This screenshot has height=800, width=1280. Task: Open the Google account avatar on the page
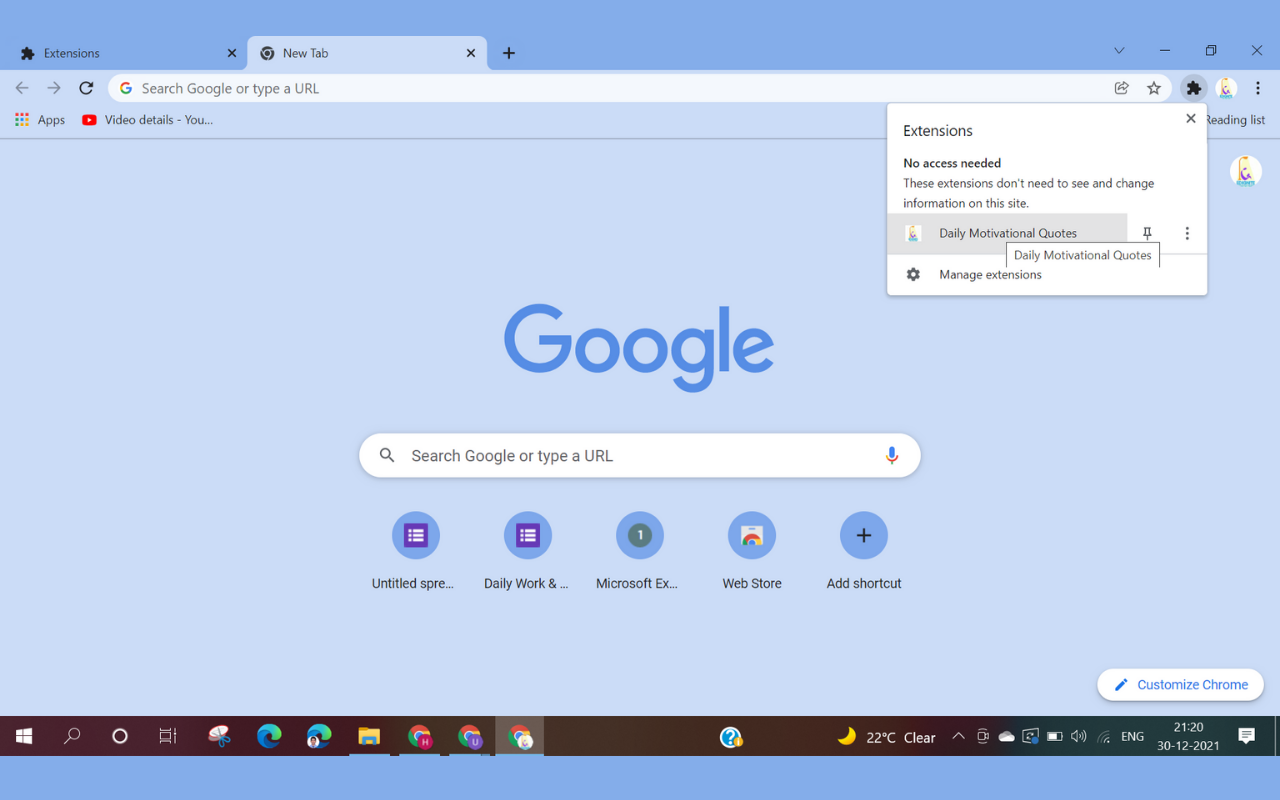(1245, 172)
